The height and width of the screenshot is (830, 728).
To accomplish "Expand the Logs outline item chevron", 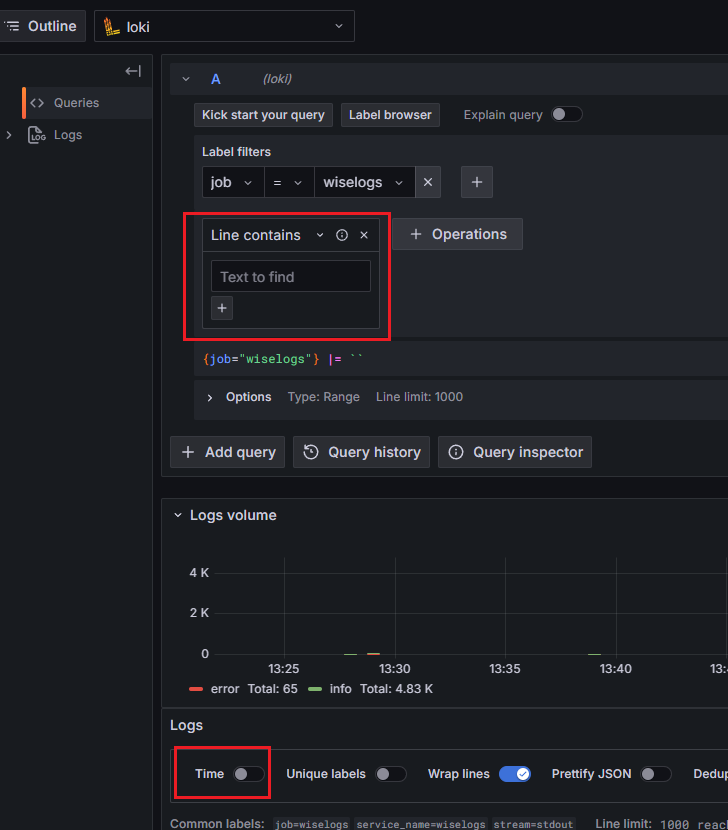I will point(9,135).
